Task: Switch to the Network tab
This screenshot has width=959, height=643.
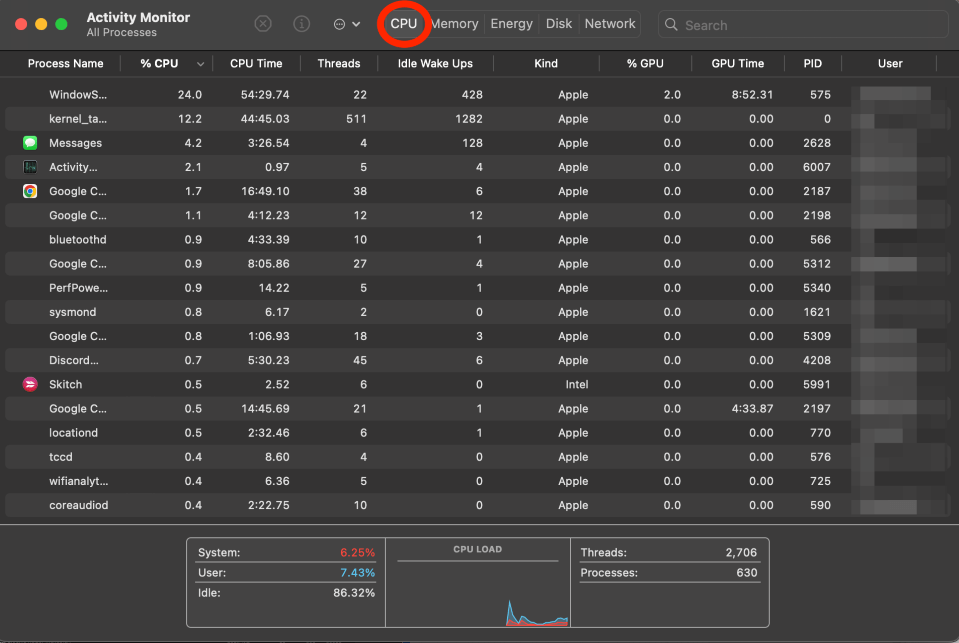Action: [x=610, y=24]
